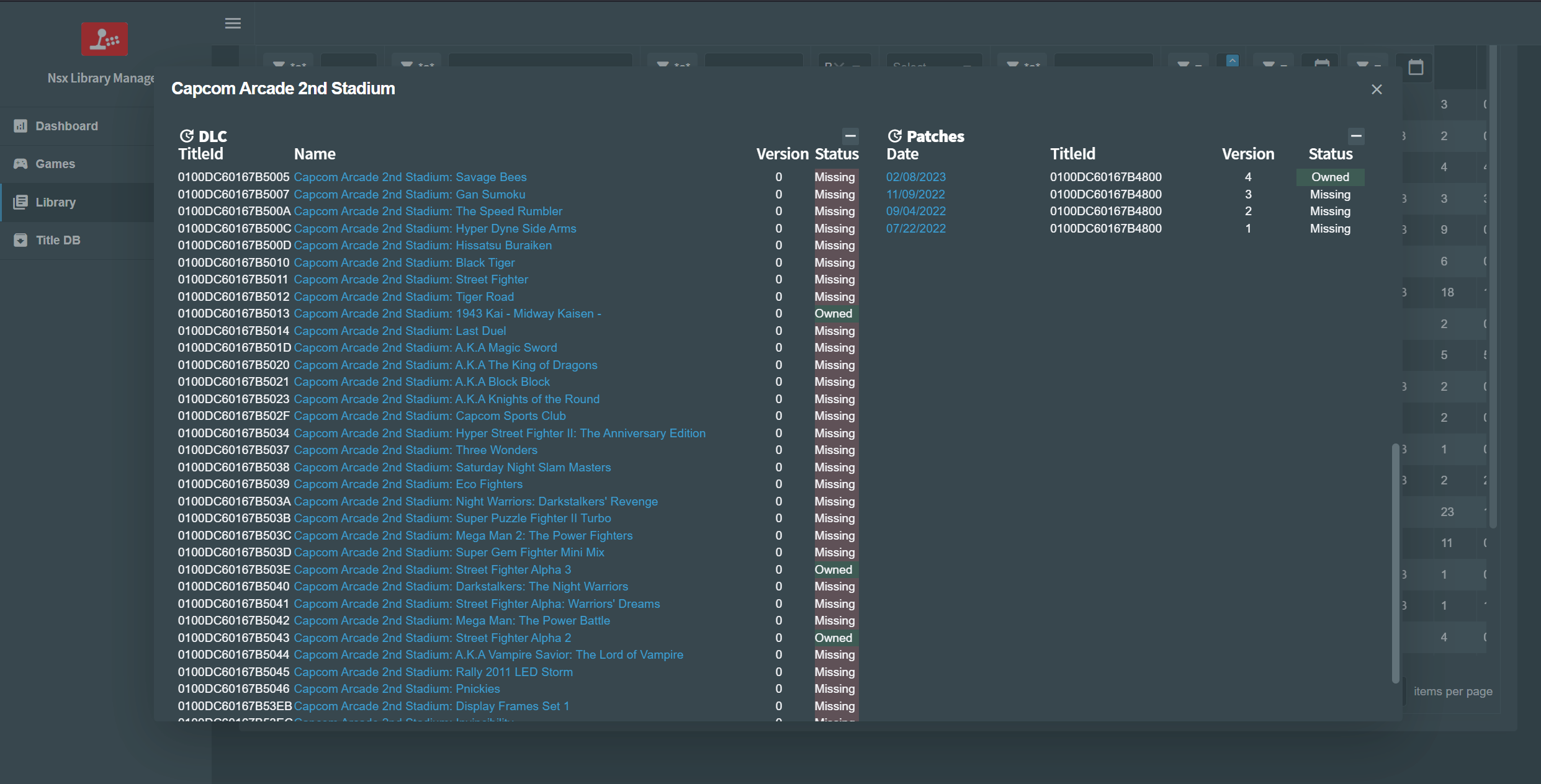This screenshot has width=1541, height=784.
Task: Click title ID 0100DC60167B4800 in 07/22/2022 patch row
Action: [x=1106, y=228]
